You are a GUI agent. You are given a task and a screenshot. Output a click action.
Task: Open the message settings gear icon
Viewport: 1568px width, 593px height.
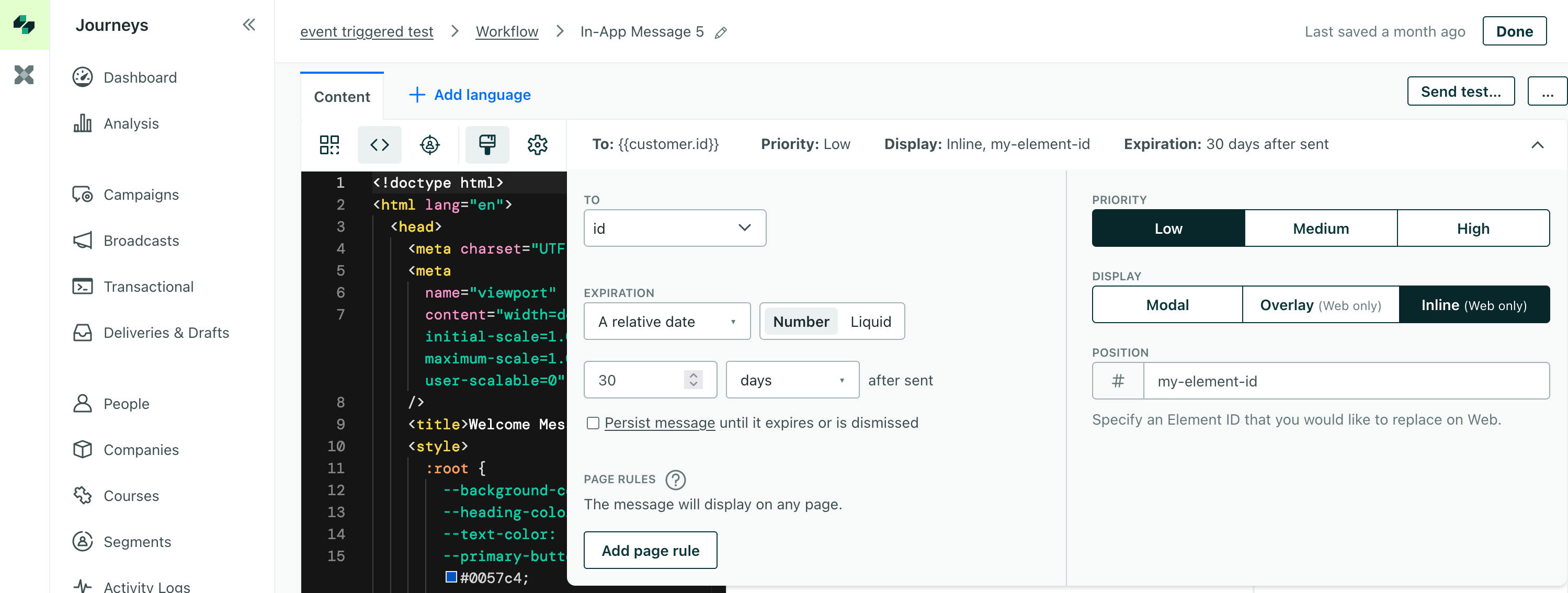tap(537, 144)
